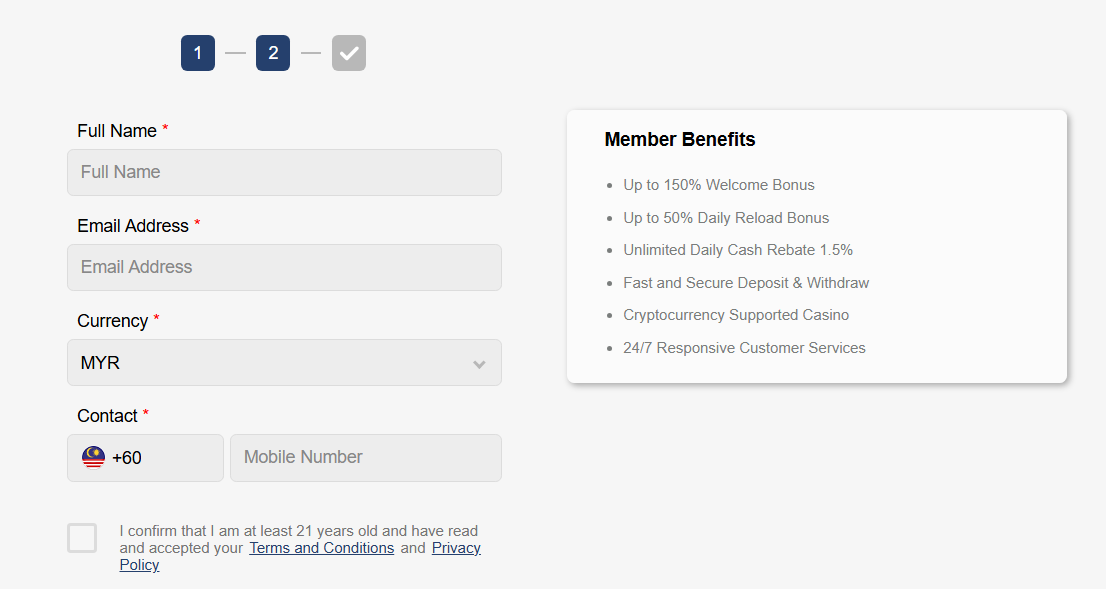
Task: Click the Malaysia flag icon
Action: 93,458
